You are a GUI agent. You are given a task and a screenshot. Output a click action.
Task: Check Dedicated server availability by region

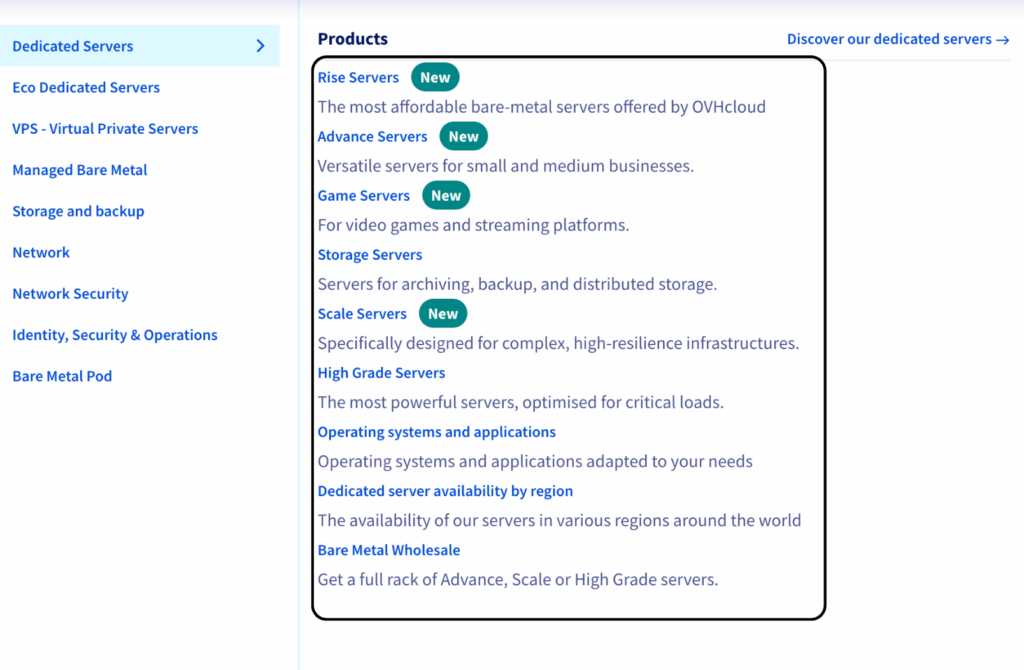(x=445, y=490)
